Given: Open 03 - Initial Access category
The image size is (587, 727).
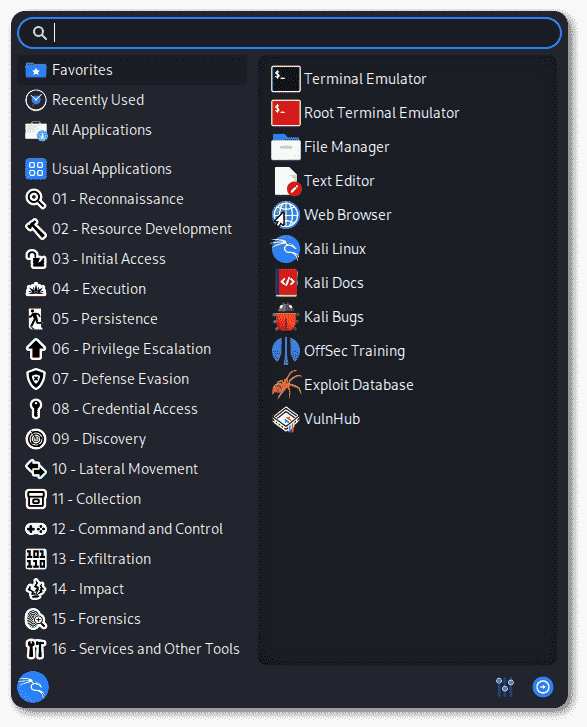Looking at the screenshot, I should point(109,259).
